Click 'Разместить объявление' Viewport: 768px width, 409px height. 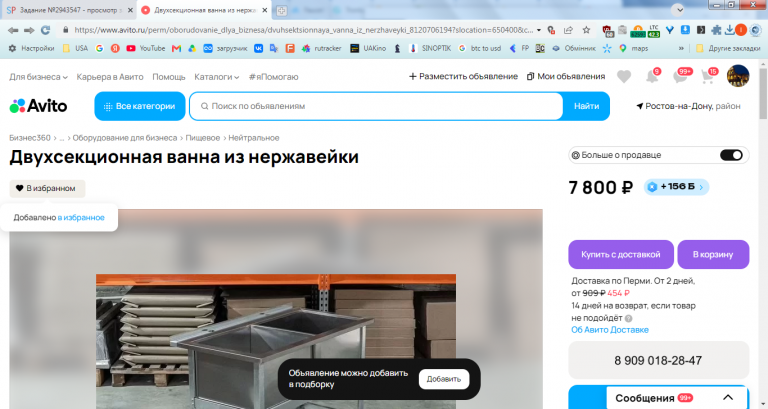463,76
